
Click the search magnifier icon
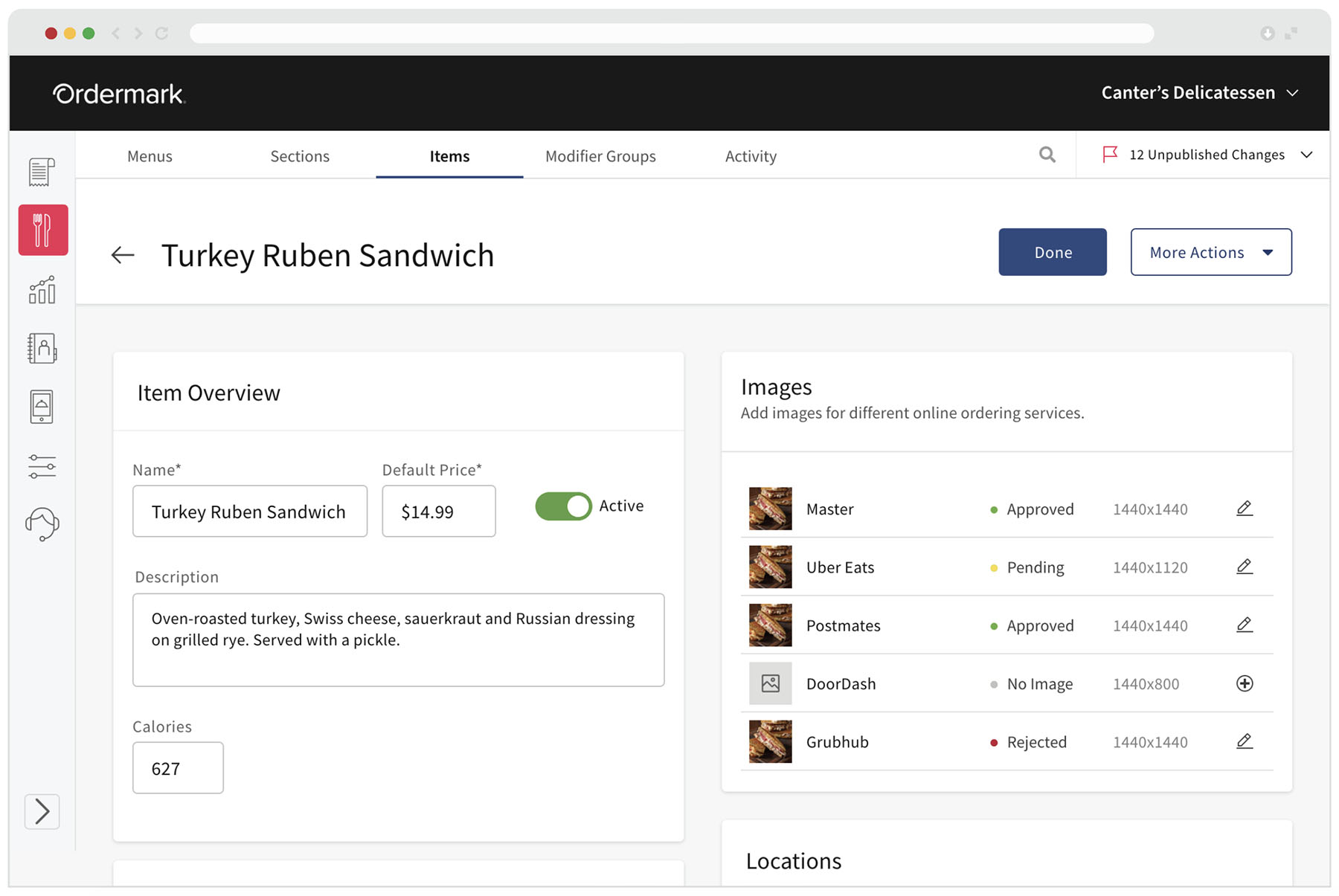coord(1047,155)
